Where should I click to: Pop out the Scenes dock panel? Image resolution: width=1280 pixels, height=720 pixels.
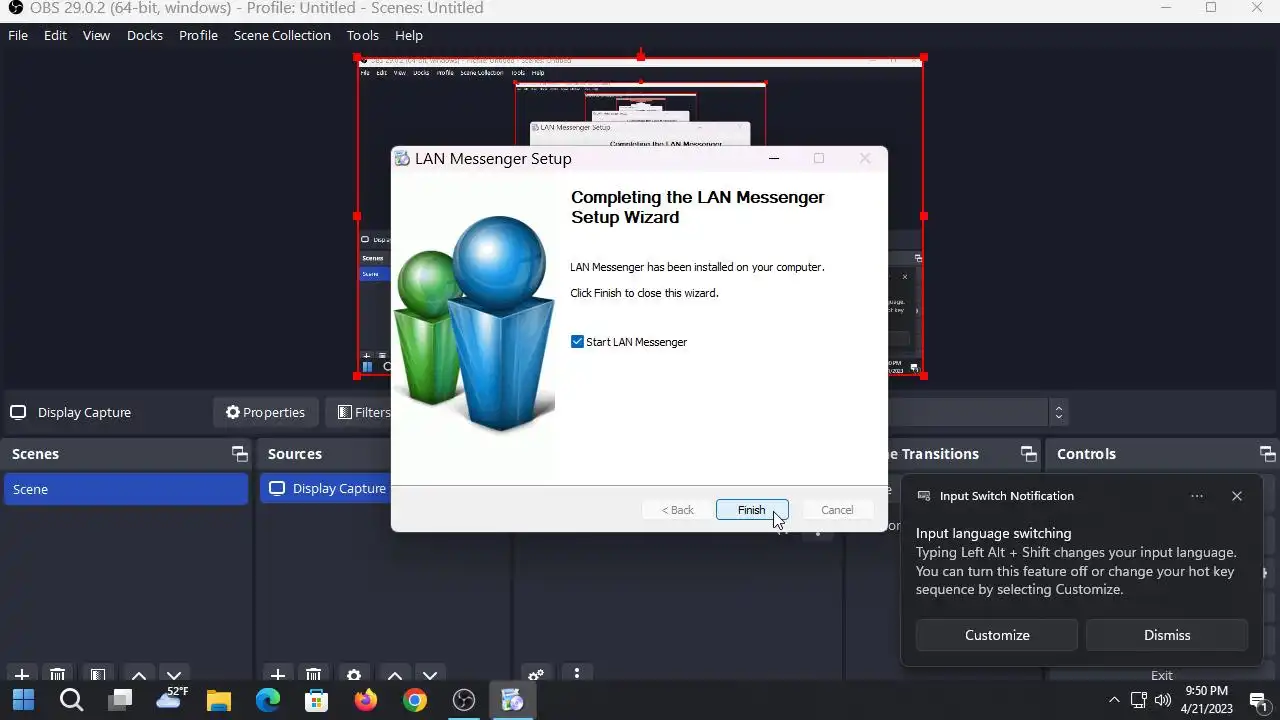click(x=239, y=454)
